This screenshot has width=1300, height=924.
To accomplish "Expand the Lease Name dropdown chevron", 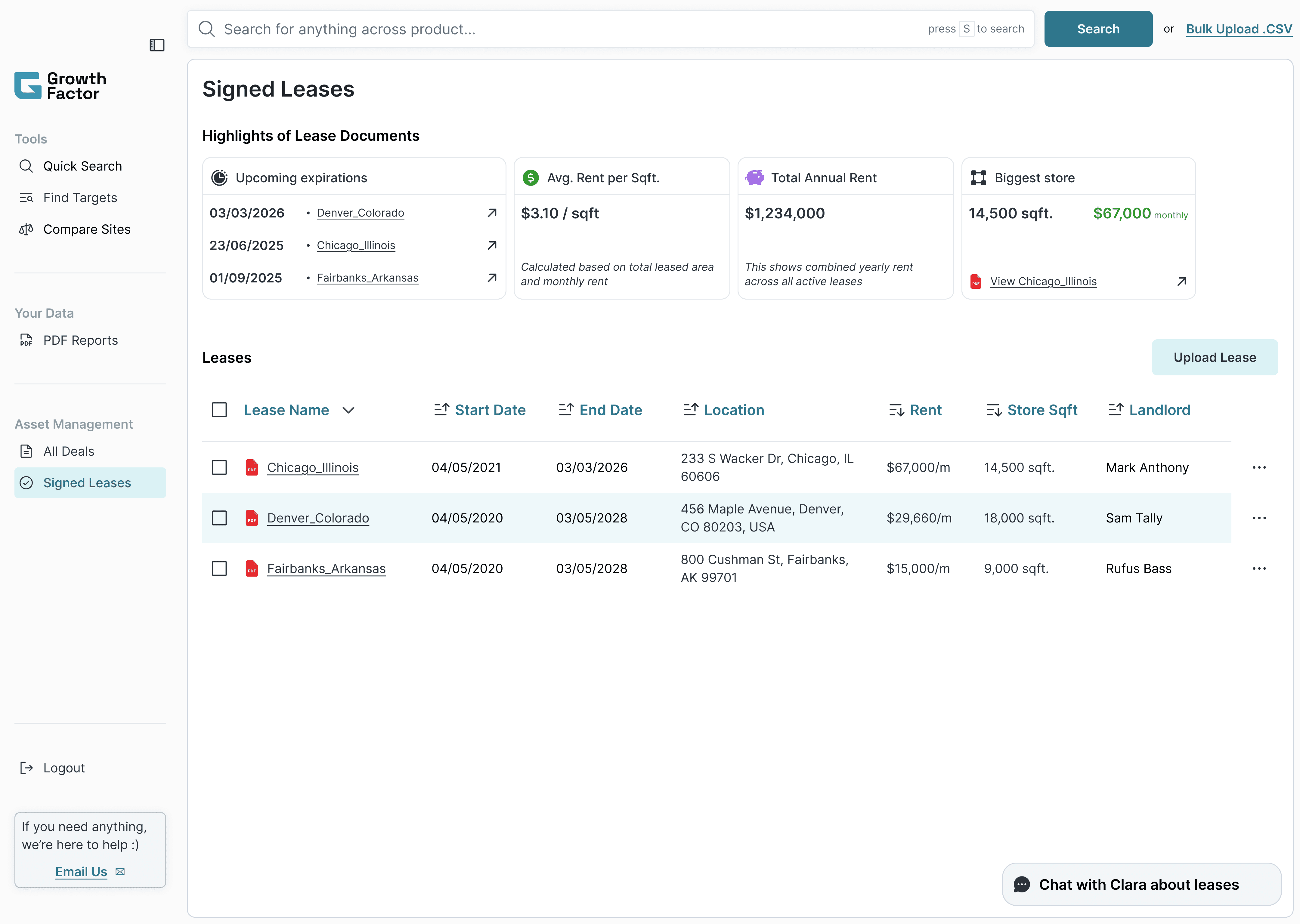I will pos(348,410).
